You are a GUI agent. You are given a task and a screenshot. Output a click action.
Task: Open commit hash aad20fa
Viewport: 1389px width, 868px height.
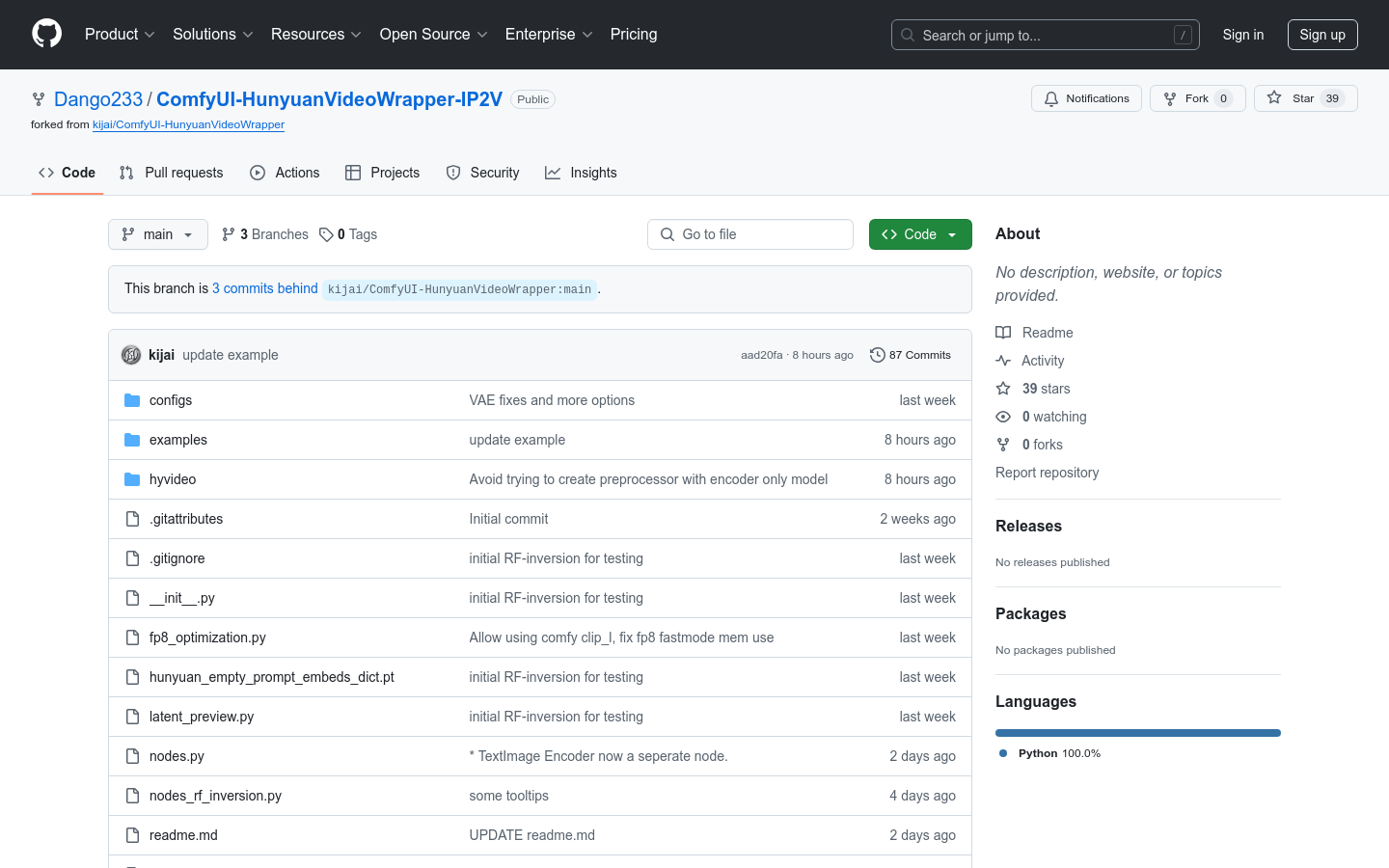(x=762, y=355)
